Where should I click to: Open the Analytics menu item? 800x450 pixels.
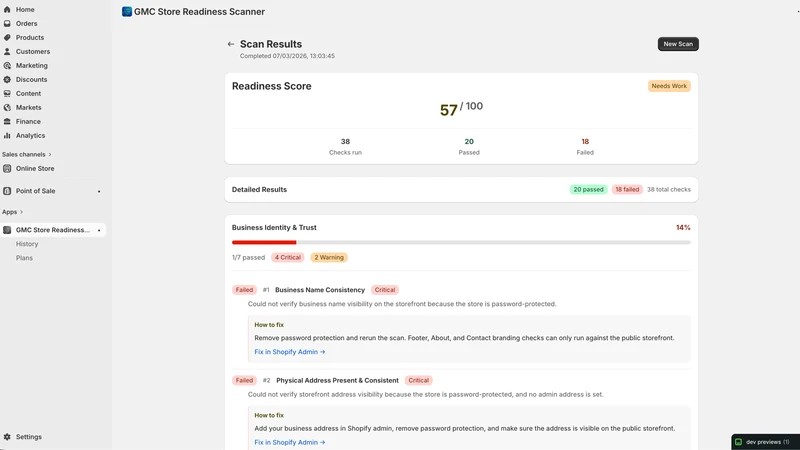click(x=30, y=136)
